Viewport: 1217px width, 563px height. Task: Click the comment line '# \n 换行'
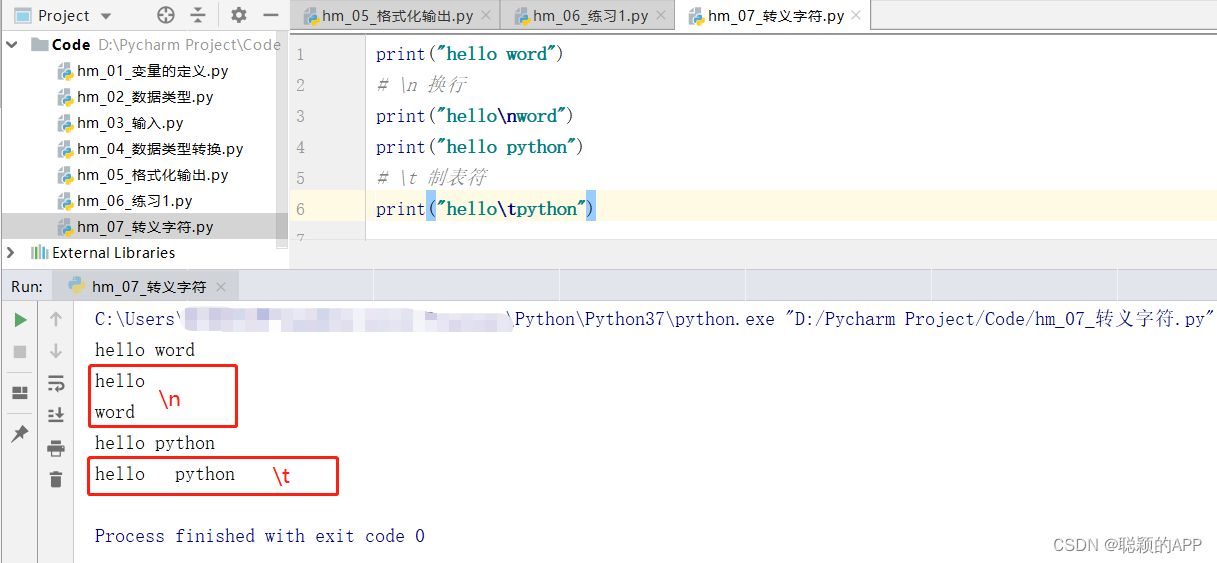tap(421, 85)
